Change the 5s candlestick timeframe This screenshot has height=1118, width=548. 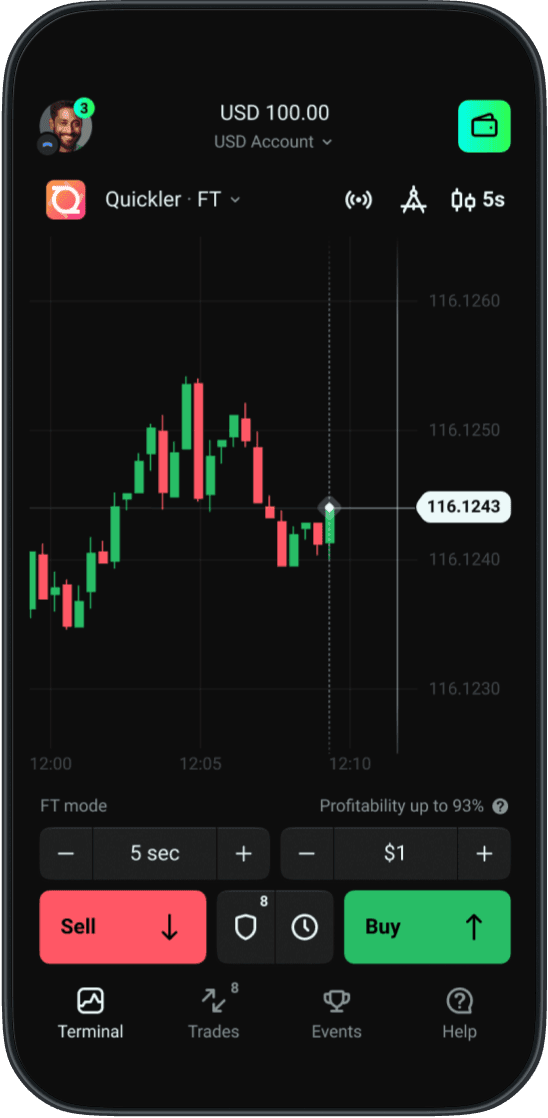pyautogui.click(x=478, y=200)
